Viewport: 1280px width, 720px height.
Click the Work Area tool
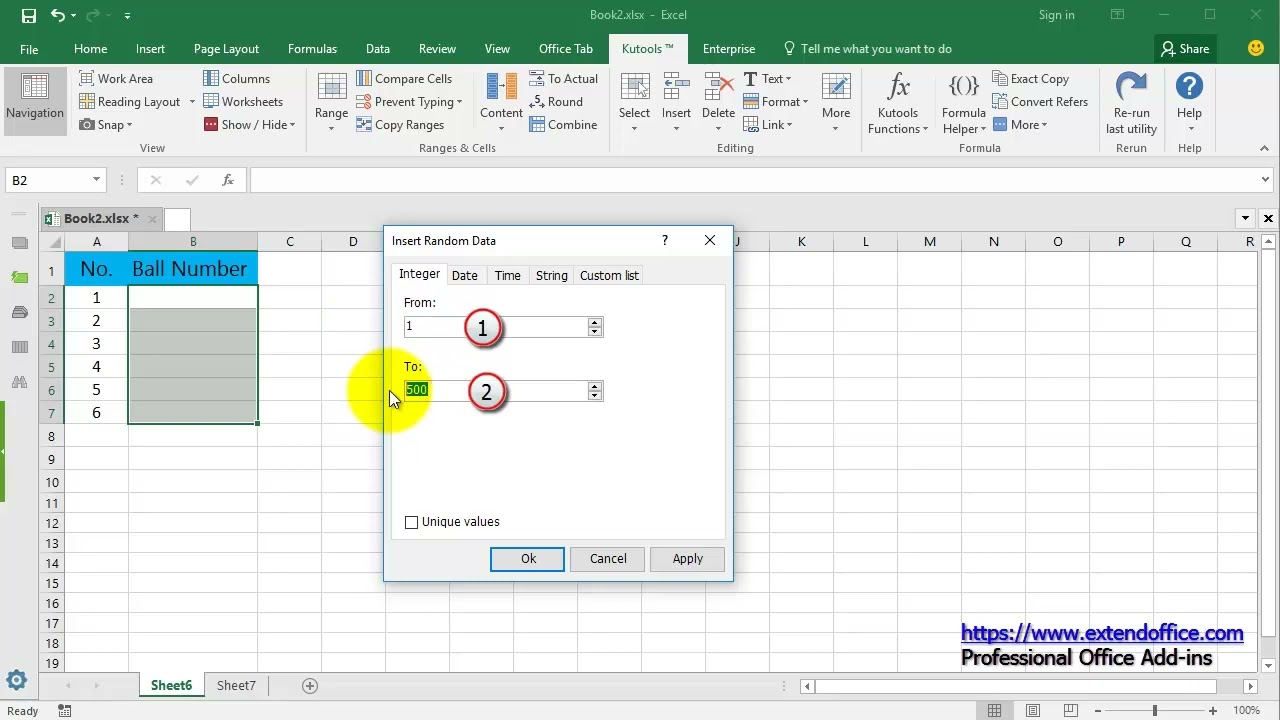click(116, 79)
